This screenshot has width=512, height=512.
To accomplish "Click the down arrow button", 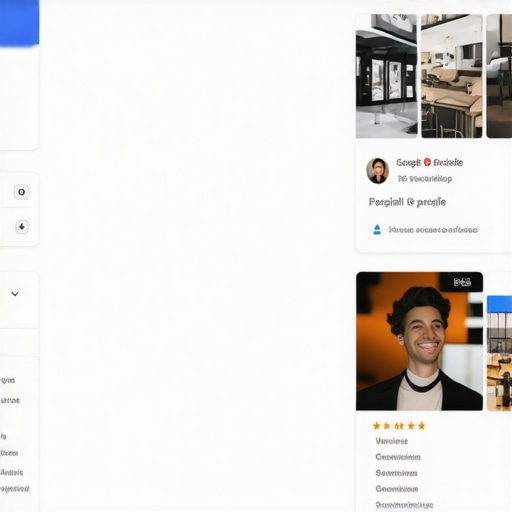I will point(22,227).
